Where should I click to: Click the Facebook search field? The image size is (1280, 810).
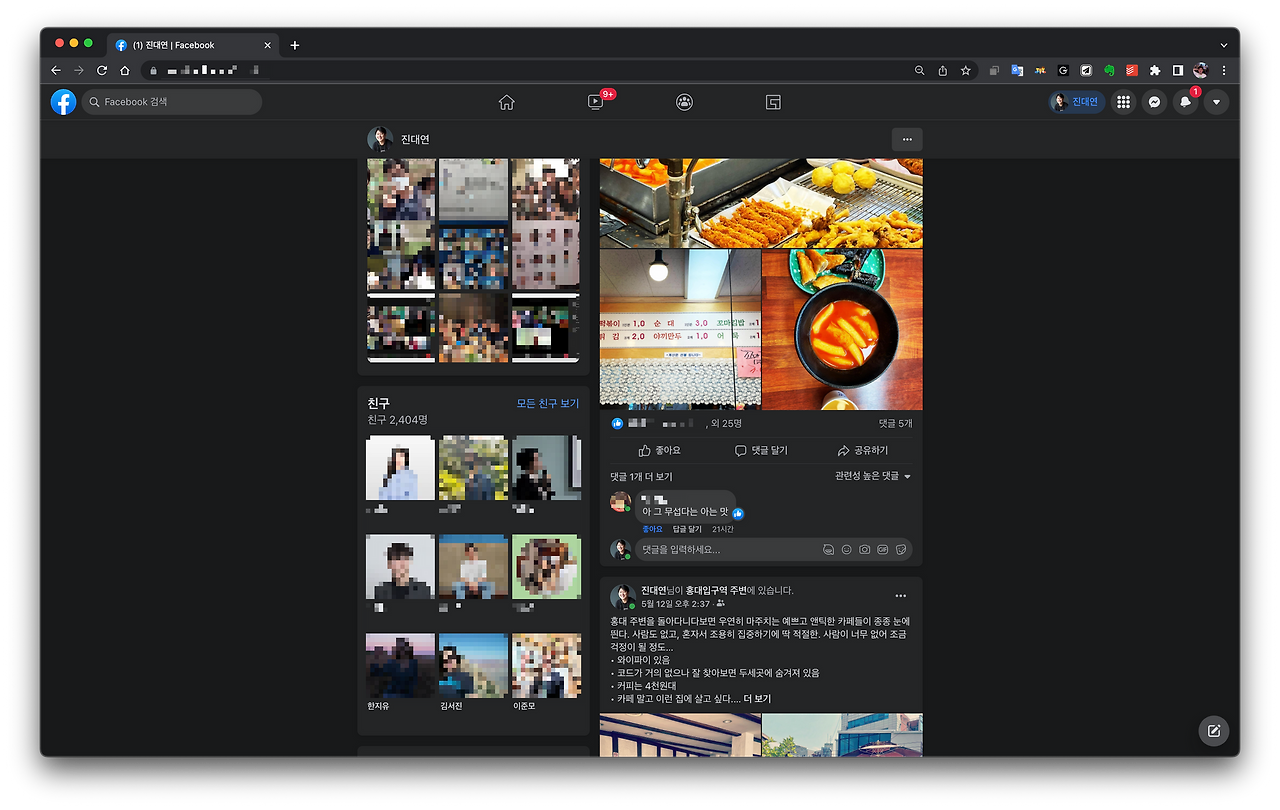click(172, 102)
